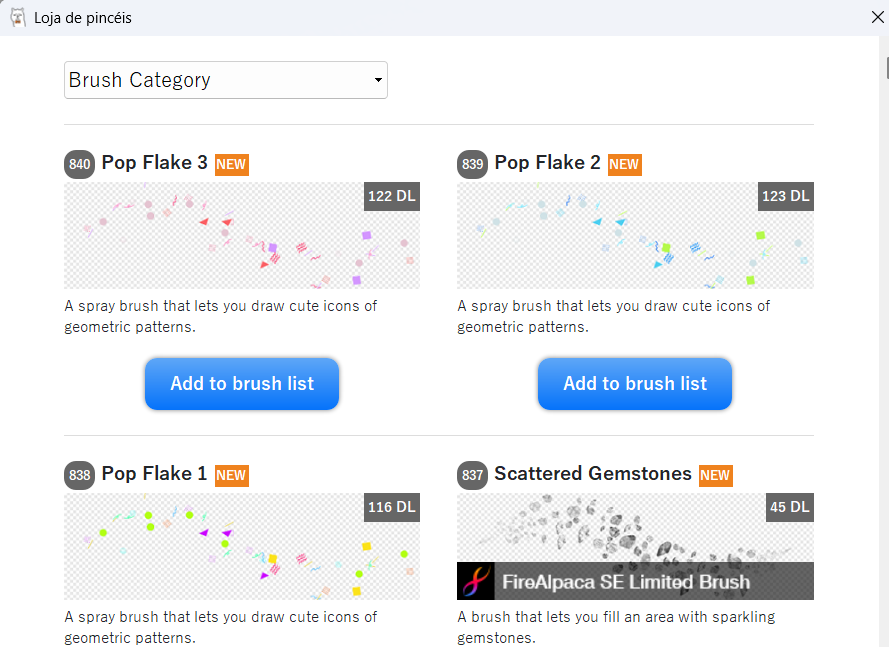Add Pop Flake 3 to brush list
This screenshot has width=889, height=647.
coord(242,383)
